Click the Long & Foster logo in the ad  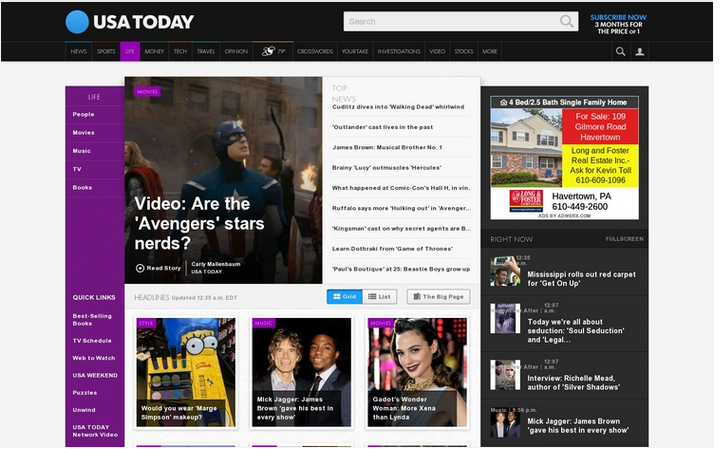coord(526,201)
